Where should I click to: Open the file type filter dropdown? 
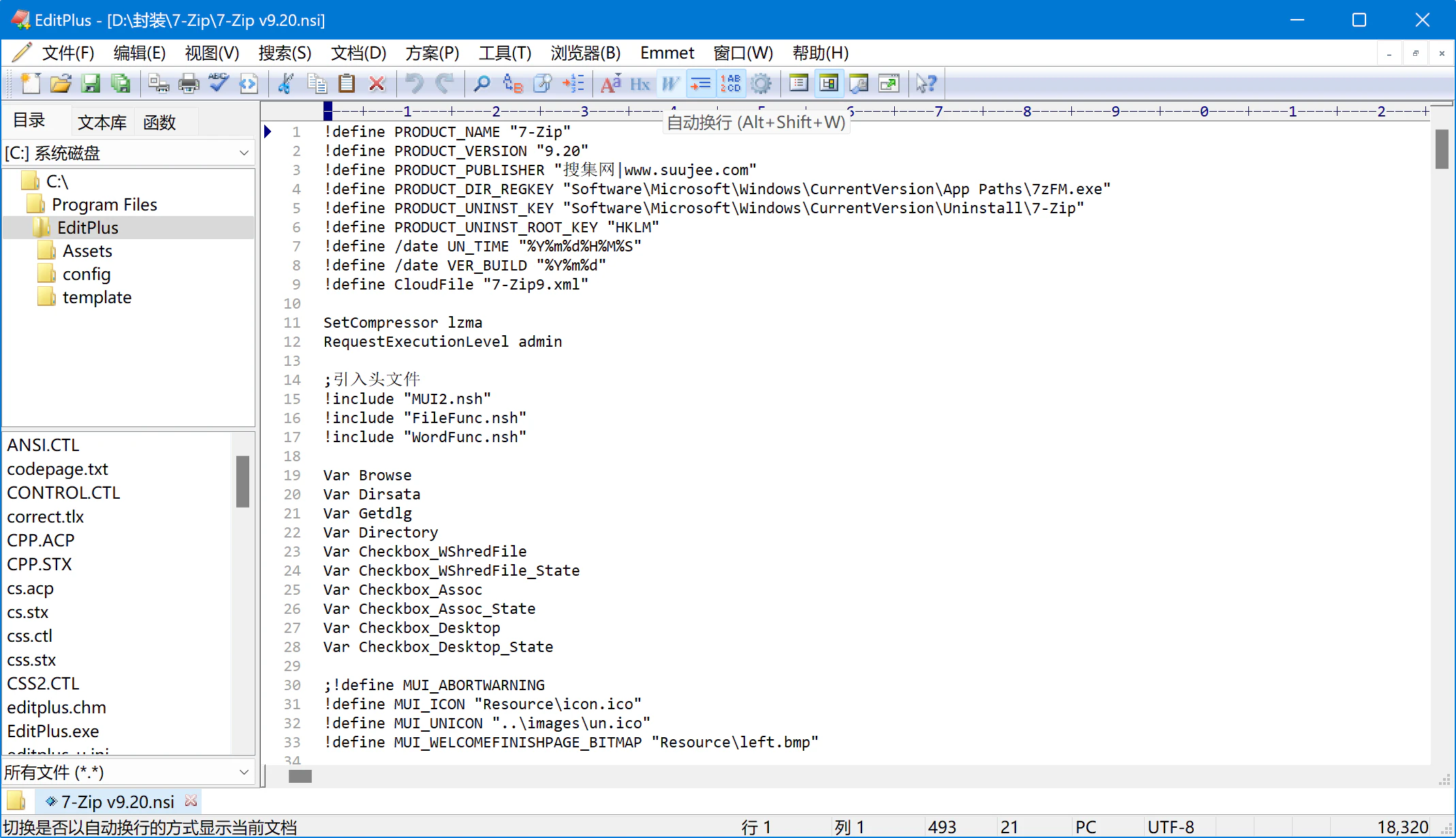click(244, 772)
